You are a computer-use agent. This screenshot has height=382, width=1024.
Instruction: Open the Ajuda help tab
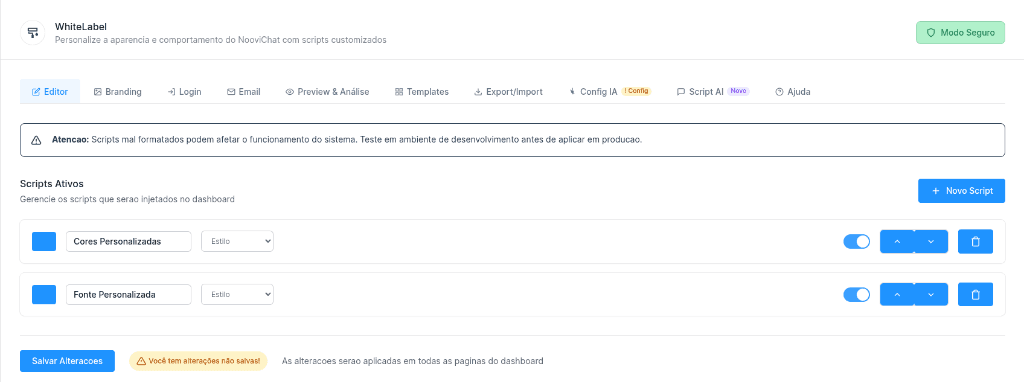(793, 91)
